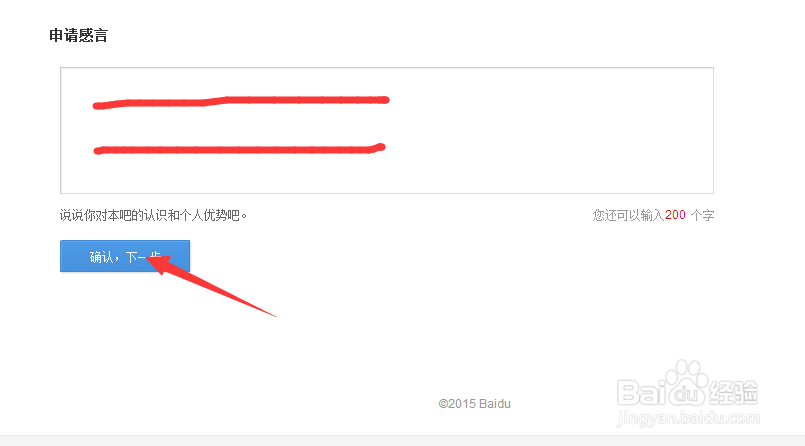This screenshot has width=805, height=446.
Task: Click the red arrowhead over the button
Action: point(161,263)
